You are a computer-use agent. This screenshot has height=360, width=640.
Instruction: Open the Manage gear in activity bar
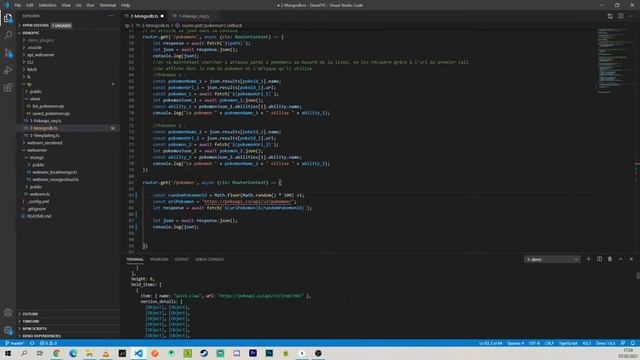click(x=8, y=330)
